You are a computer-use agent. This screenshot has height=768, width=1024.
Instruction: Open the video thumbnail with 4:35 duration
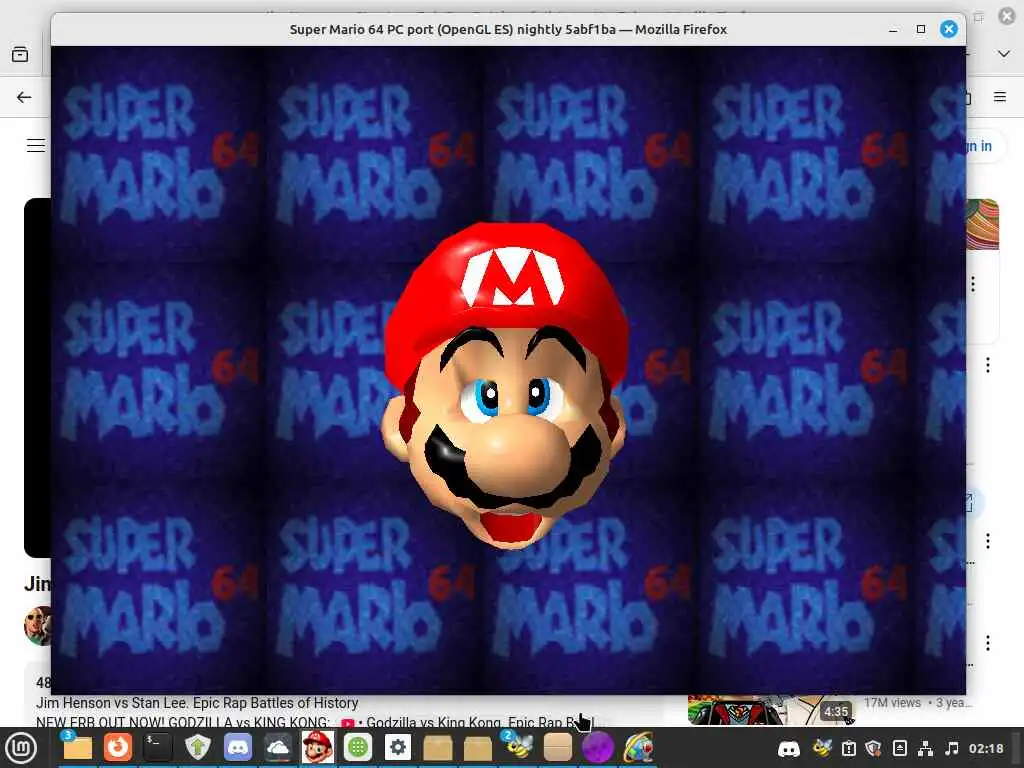(x=771, y=710)
